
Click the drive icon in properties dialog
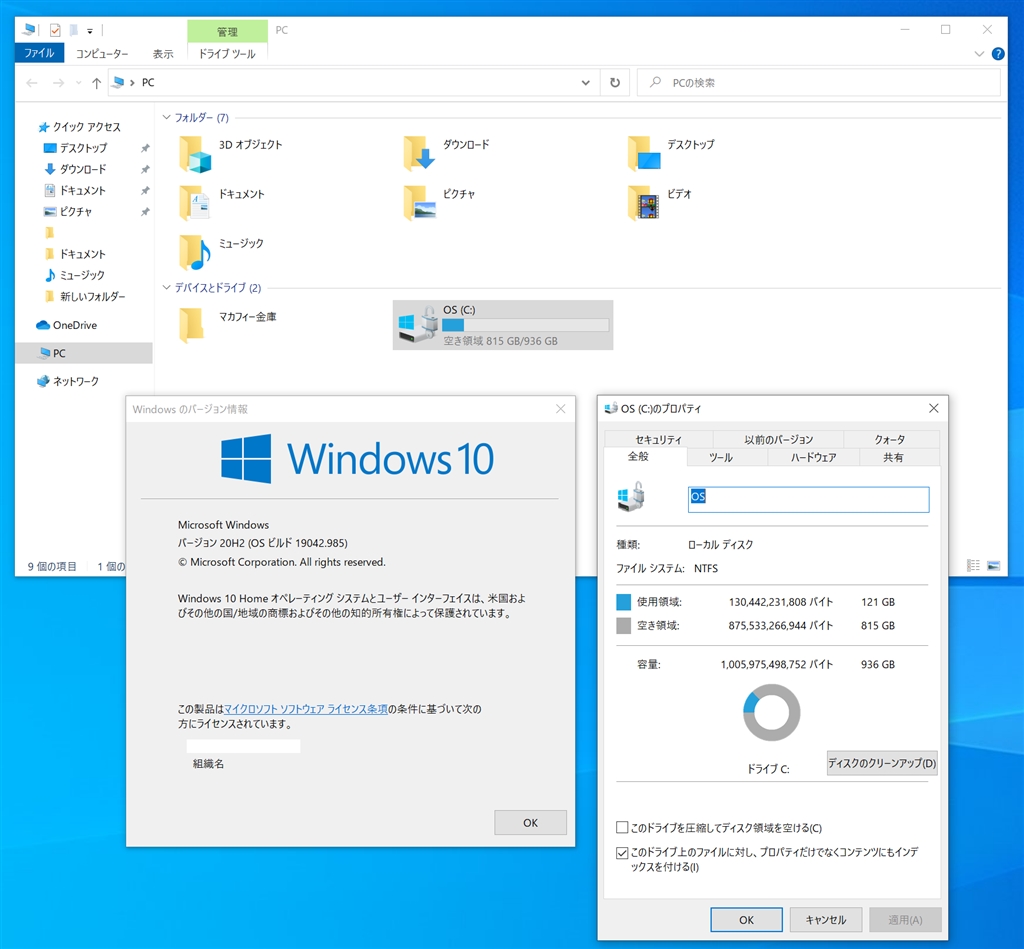click(x=632, y=497)
